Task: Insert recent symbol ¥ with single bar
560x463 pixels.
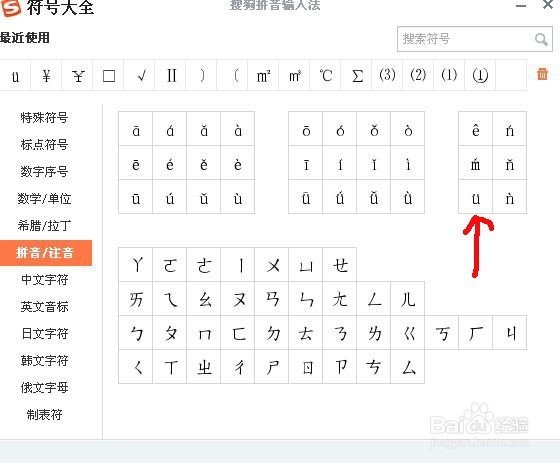Action: click(46, 75)
